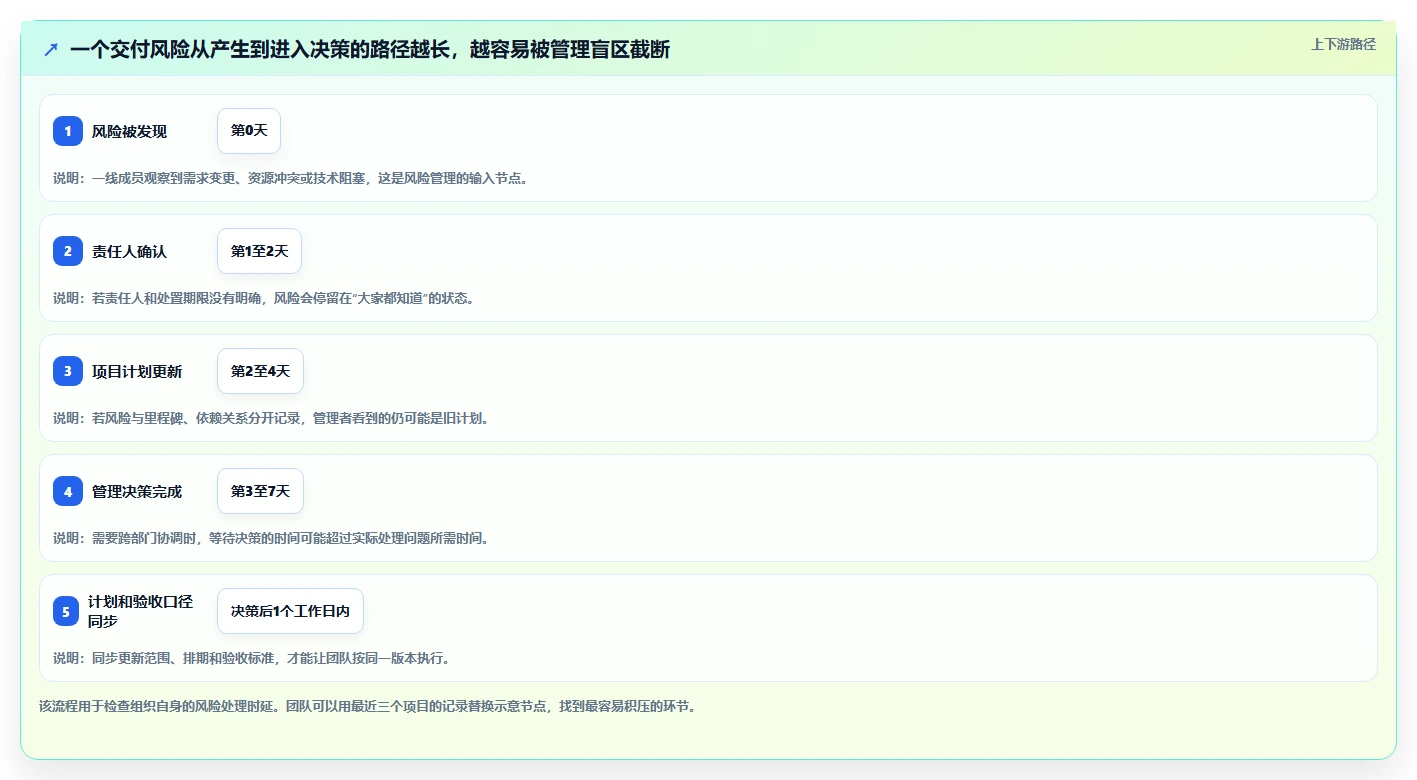The width and height of the screenshot is (1417, 780).
Task: Click the description about 一线成员观察到需求变更
Action: point(290,178)
